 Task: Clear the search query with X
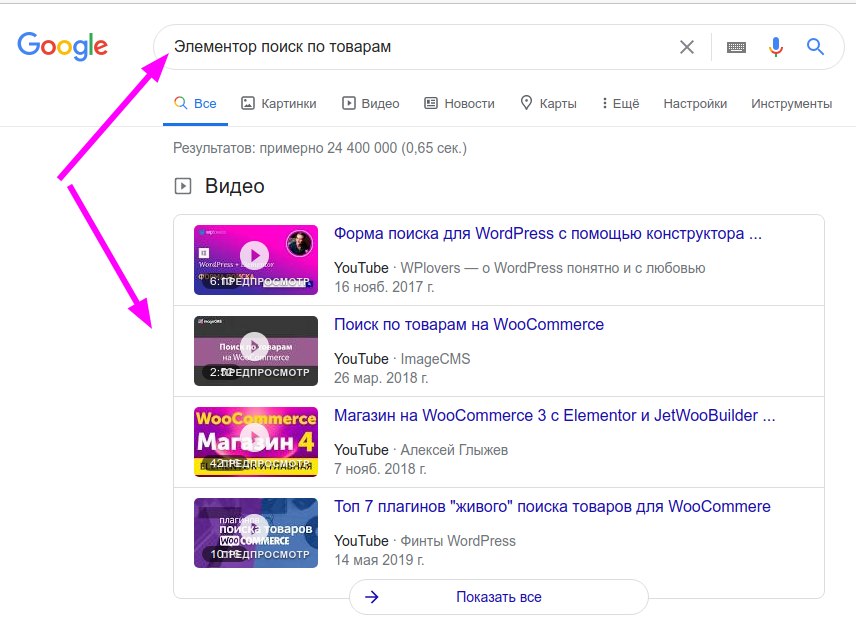click(687, 47)
